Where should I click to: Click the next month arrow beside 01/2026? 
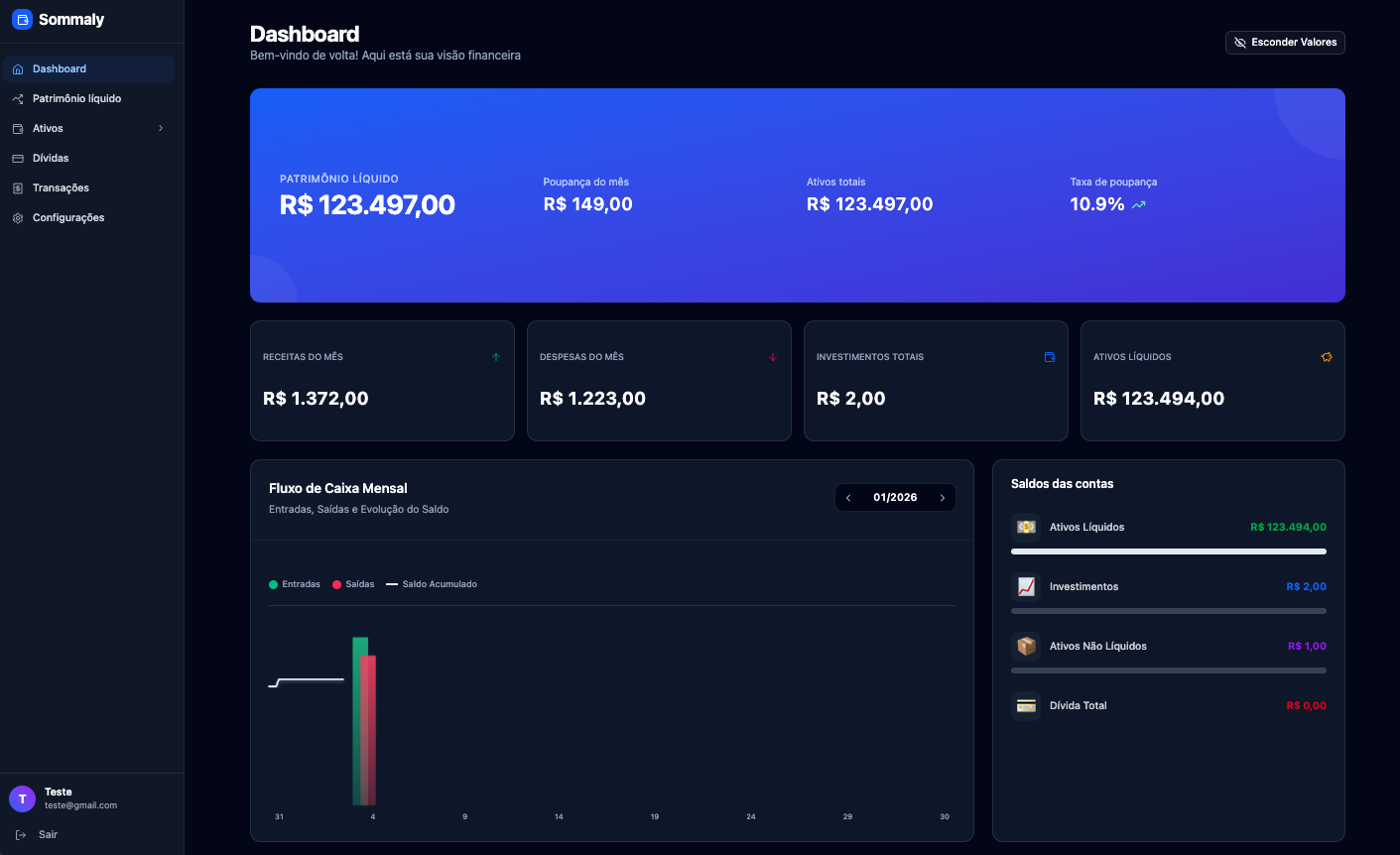point(942,497)
